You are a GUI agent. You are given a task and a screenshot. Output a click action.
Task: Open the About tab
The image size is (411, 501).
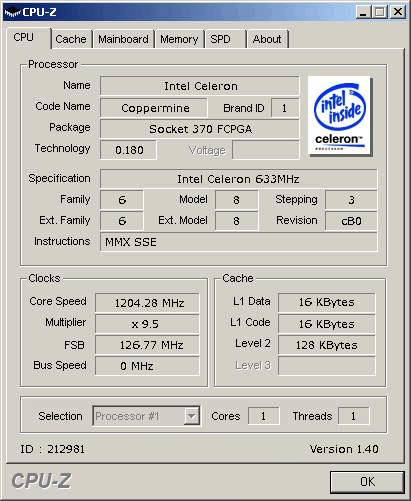tap(267, 39)
